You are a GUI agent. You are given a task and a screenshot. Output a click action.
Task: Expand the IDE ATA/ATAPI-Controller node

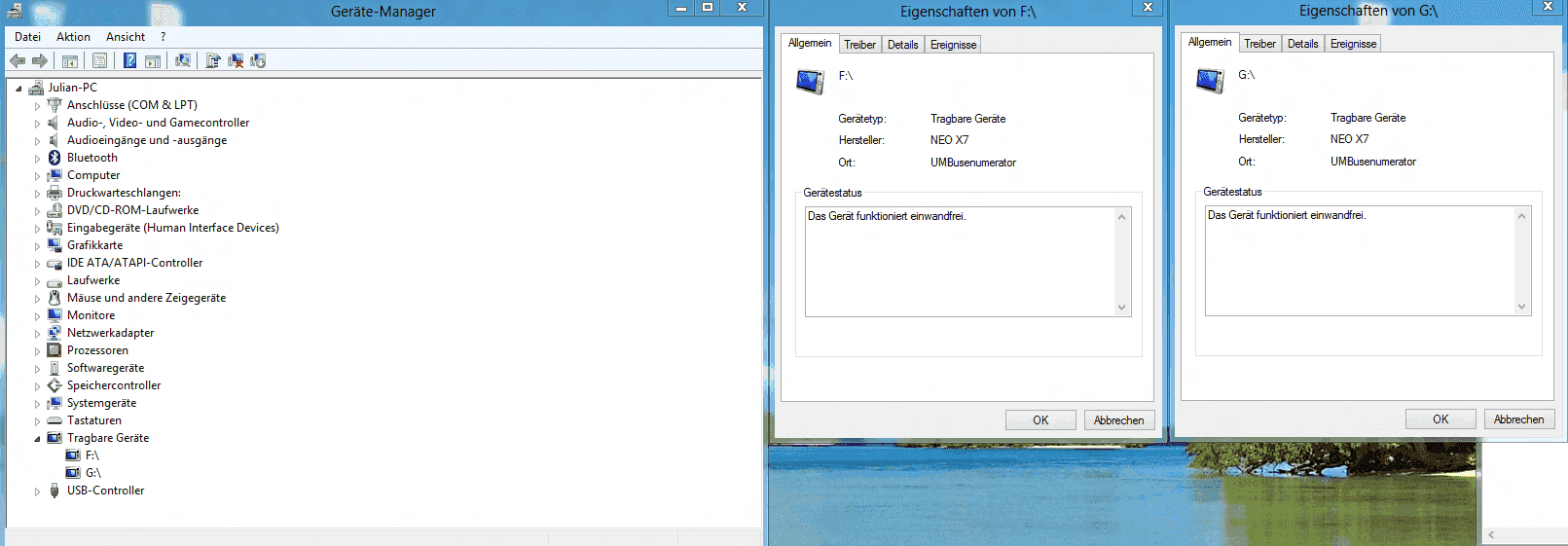tap(38, 264)
